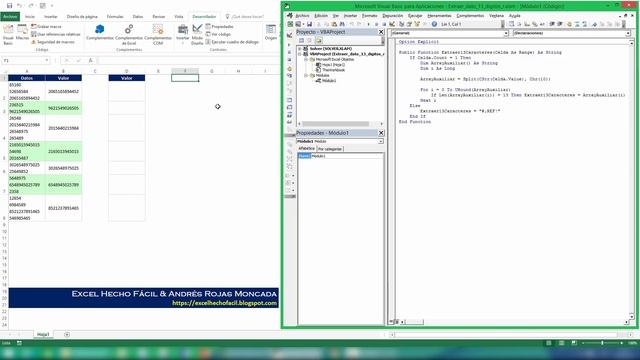Open Insertar menu in VBA editor
Viewport: 640px width, 360px height.
(350, 16)
